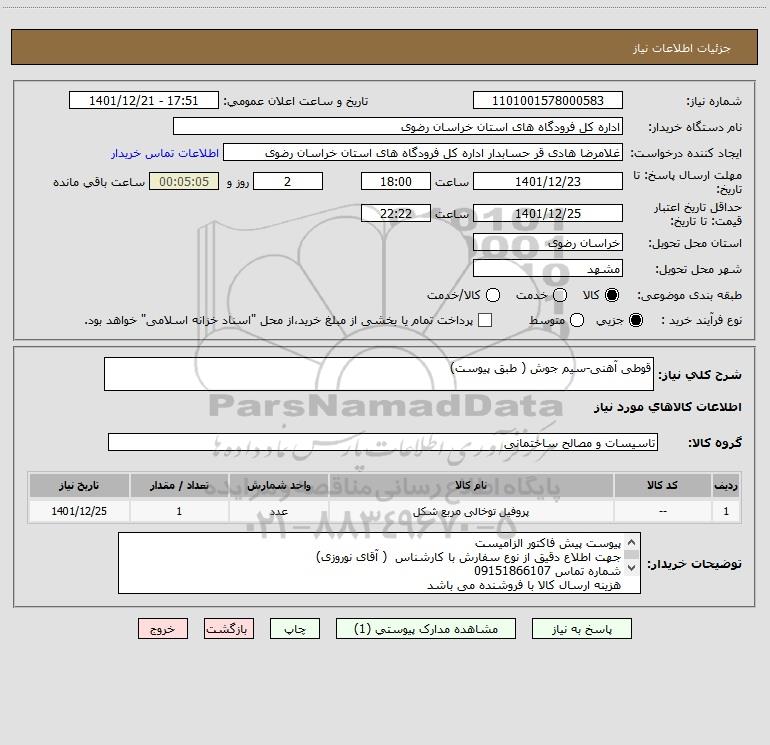
Task: Click the table date cell 1401/12/25
Action: point(79,511)
